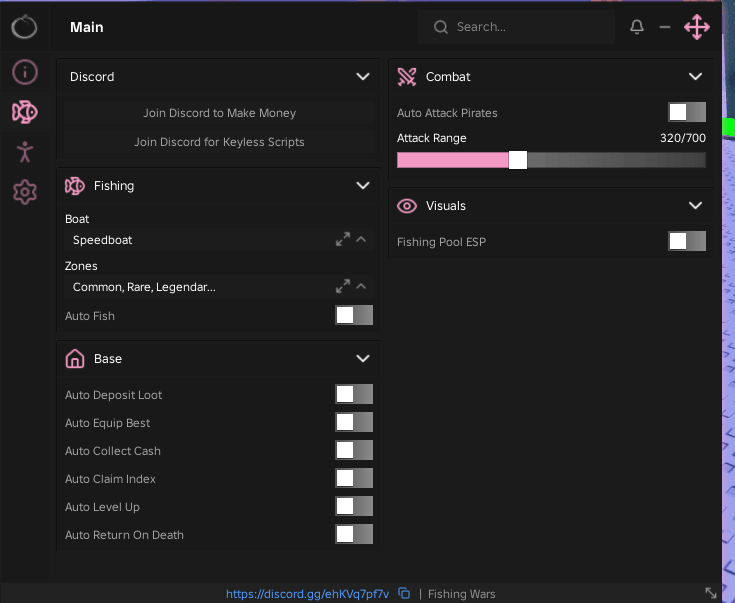Image resolution: width=735 pixels, height=603 pixels.
Task: Open the Info tab icon in sidebar
Action: (25, 72)
